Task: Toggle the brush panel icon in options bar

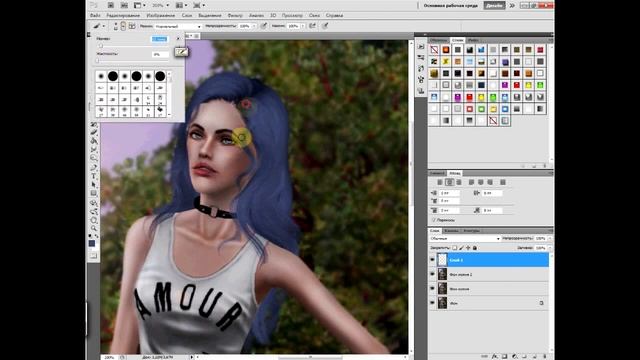Action: [132, 26]
